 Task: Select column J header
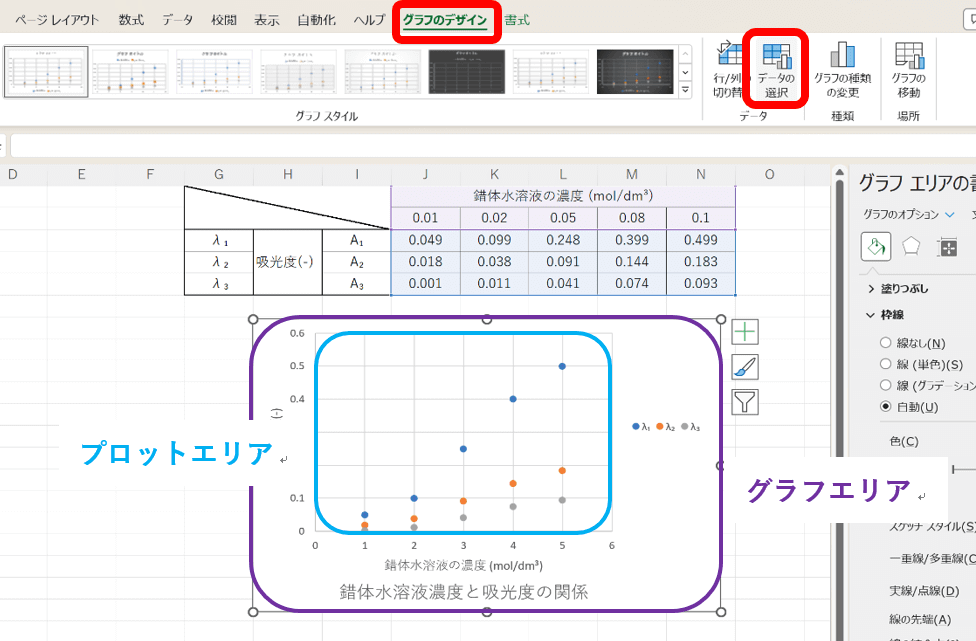pos(425,174)
